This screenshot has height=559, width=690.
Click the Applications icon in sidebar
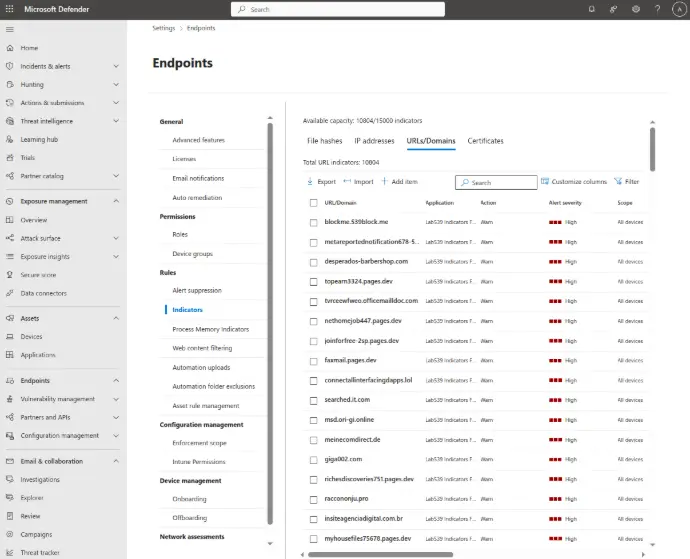tap(10, 355)
